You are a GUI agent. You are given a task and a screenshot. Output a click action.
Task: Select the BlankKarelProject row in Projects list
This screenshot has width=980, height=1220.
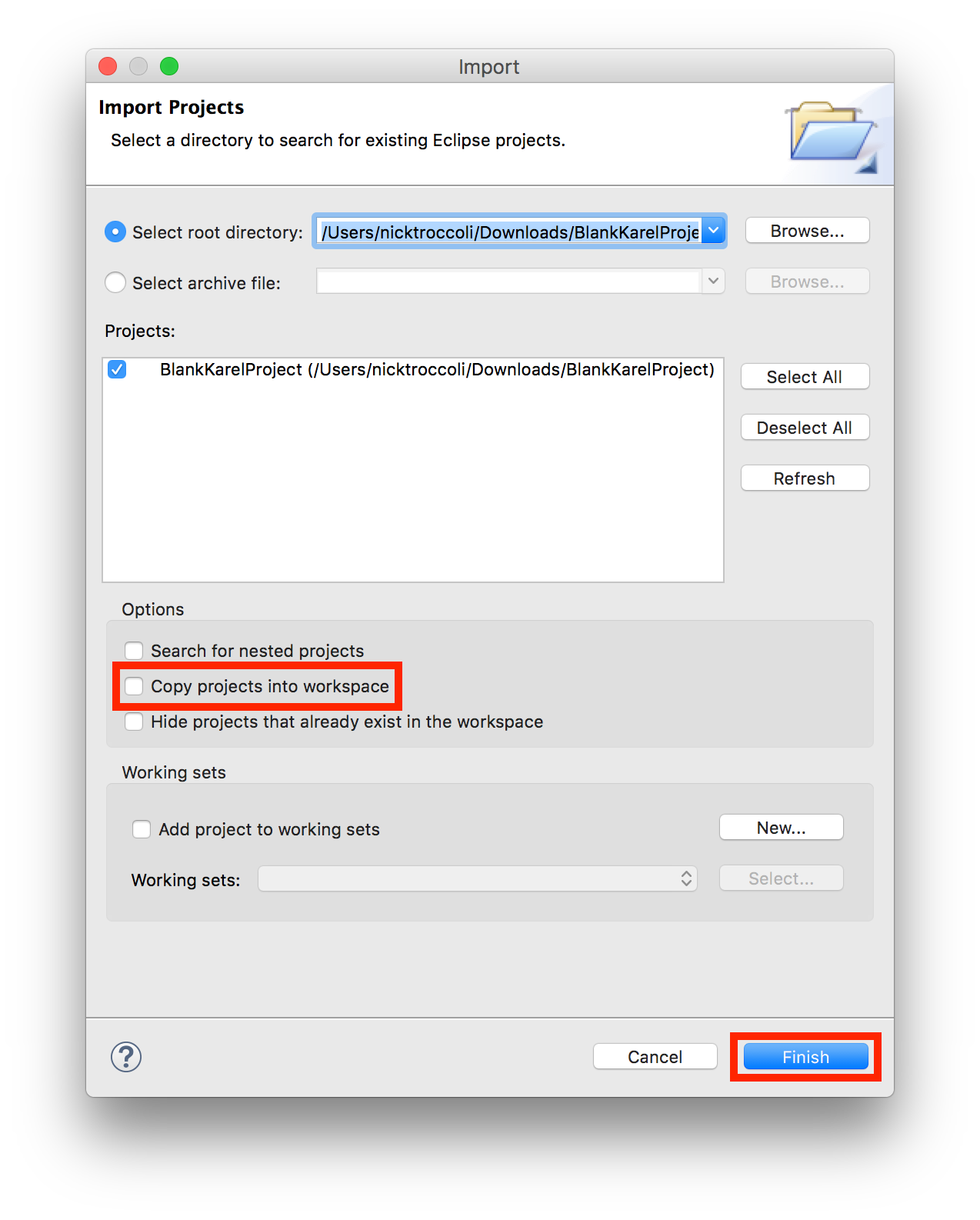(x=413, y=369)
